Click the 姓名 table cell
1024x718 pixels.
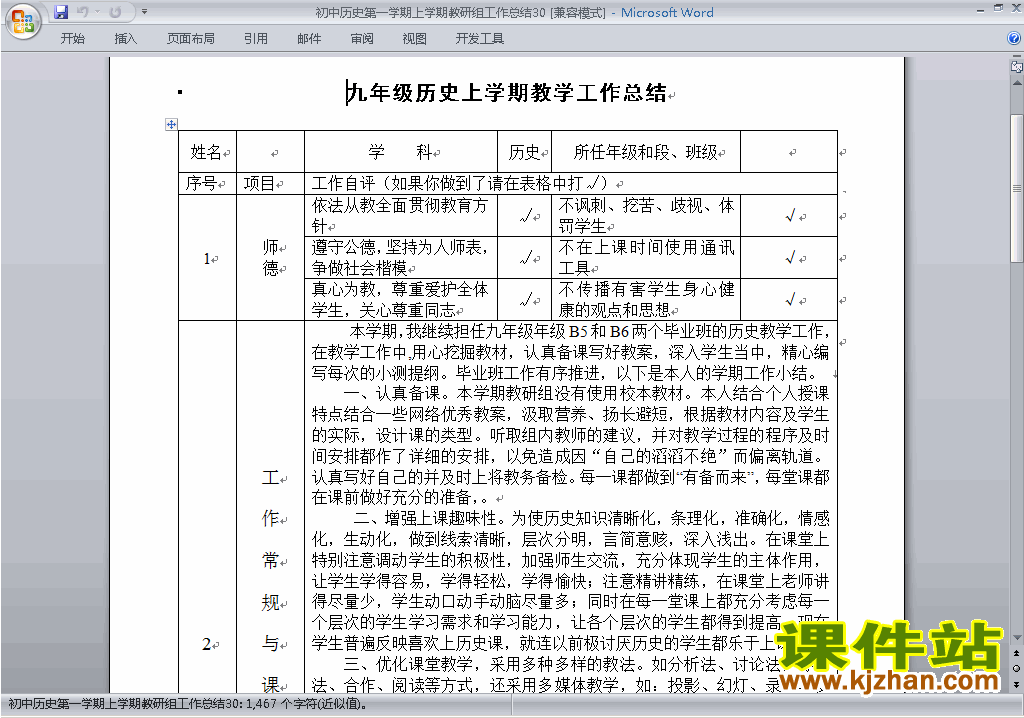[x=208, y=152]
